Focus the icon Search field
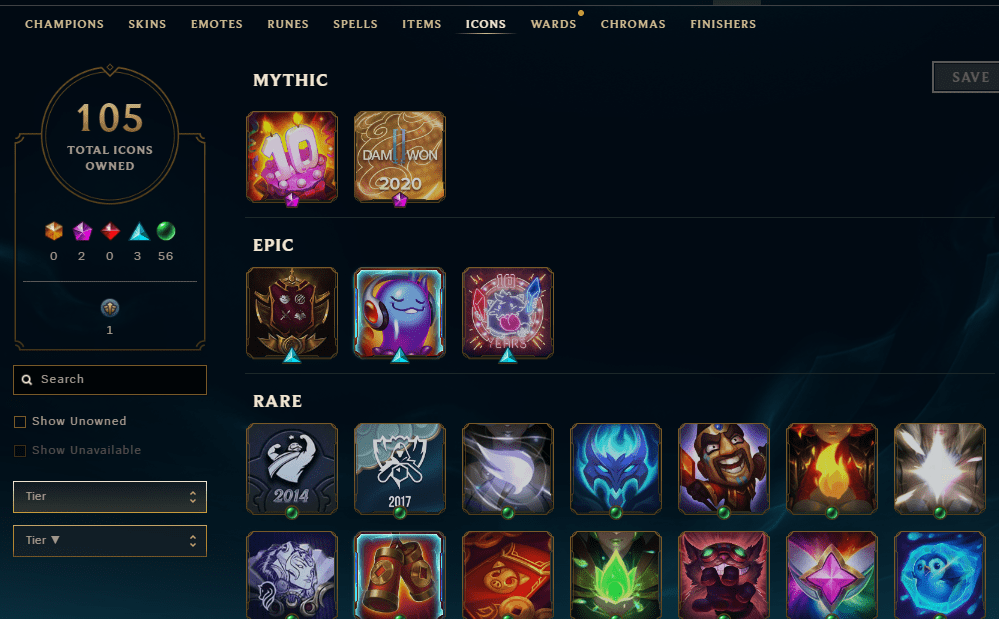Image resolution: width=999 pixels, height=619 pixels. (110, 380)
